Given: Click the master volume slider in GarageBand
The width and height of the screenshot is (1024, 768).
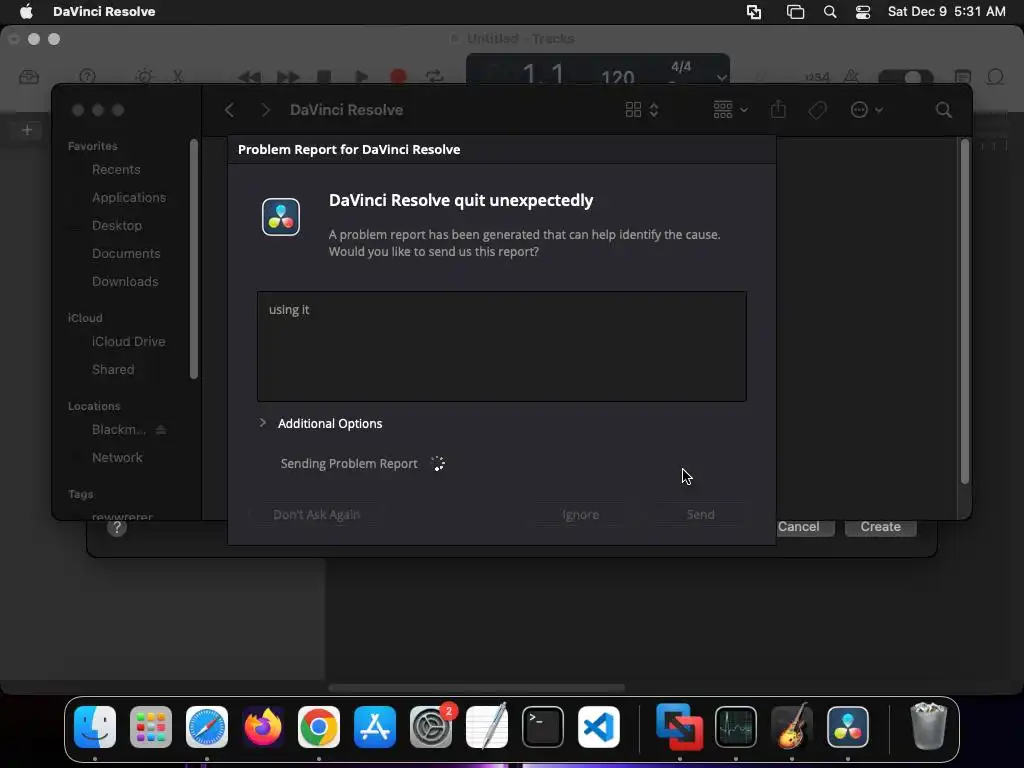Looking at the screenshot, I should pos(905,78).
